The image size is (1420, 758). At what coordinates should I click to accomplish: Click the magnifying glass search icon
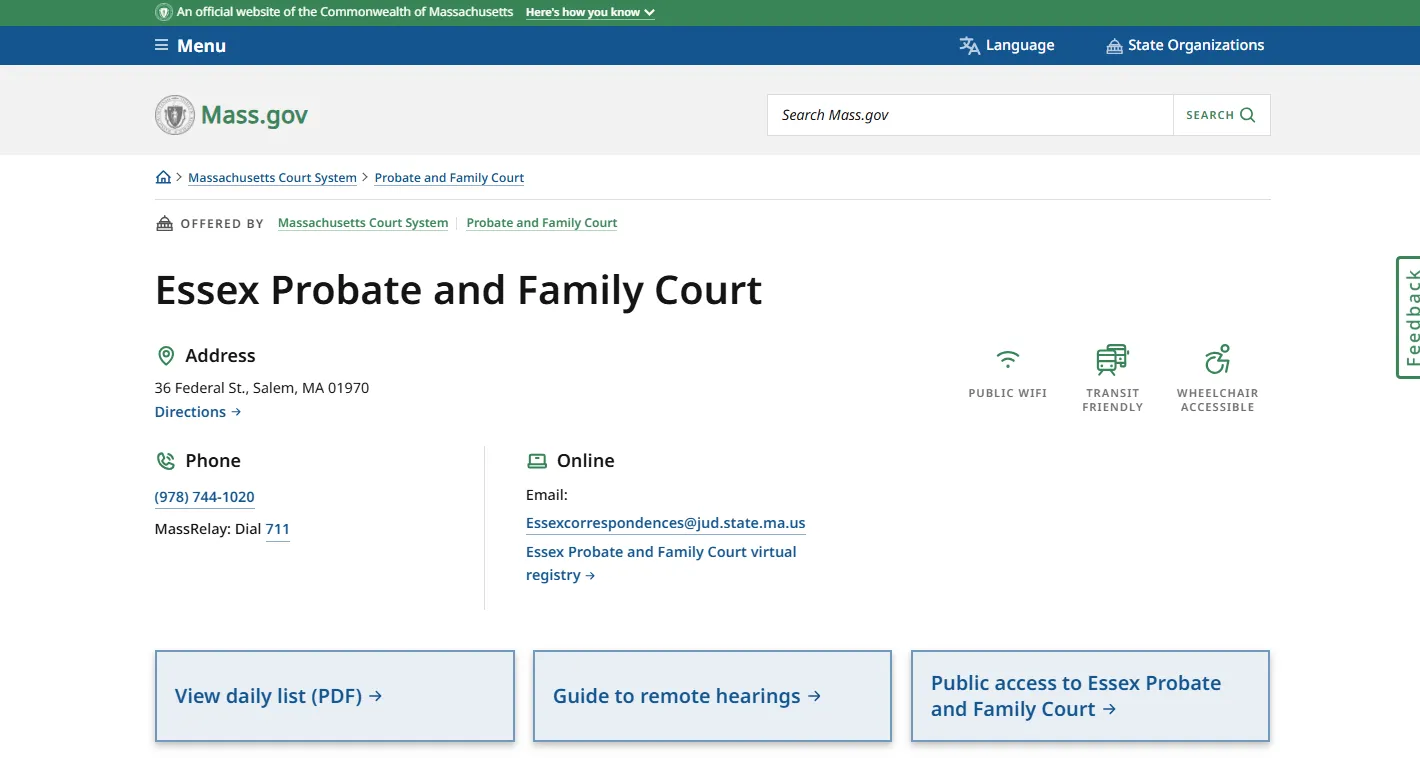coord(1247,115)
